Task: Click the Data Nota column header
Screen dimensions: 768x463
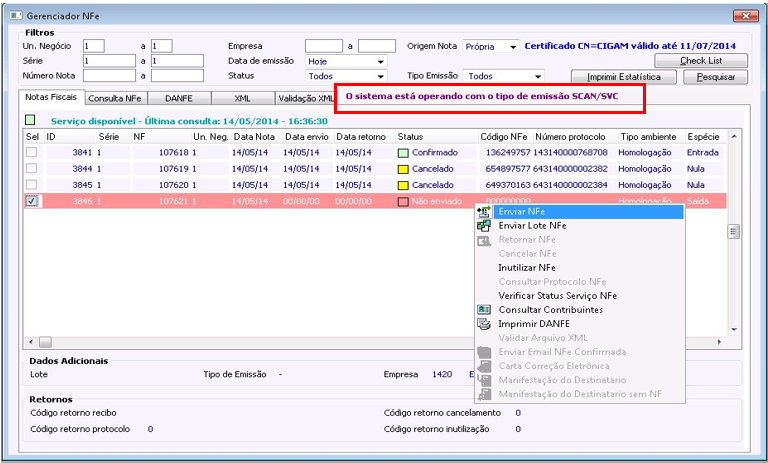Action: point(255,137)
